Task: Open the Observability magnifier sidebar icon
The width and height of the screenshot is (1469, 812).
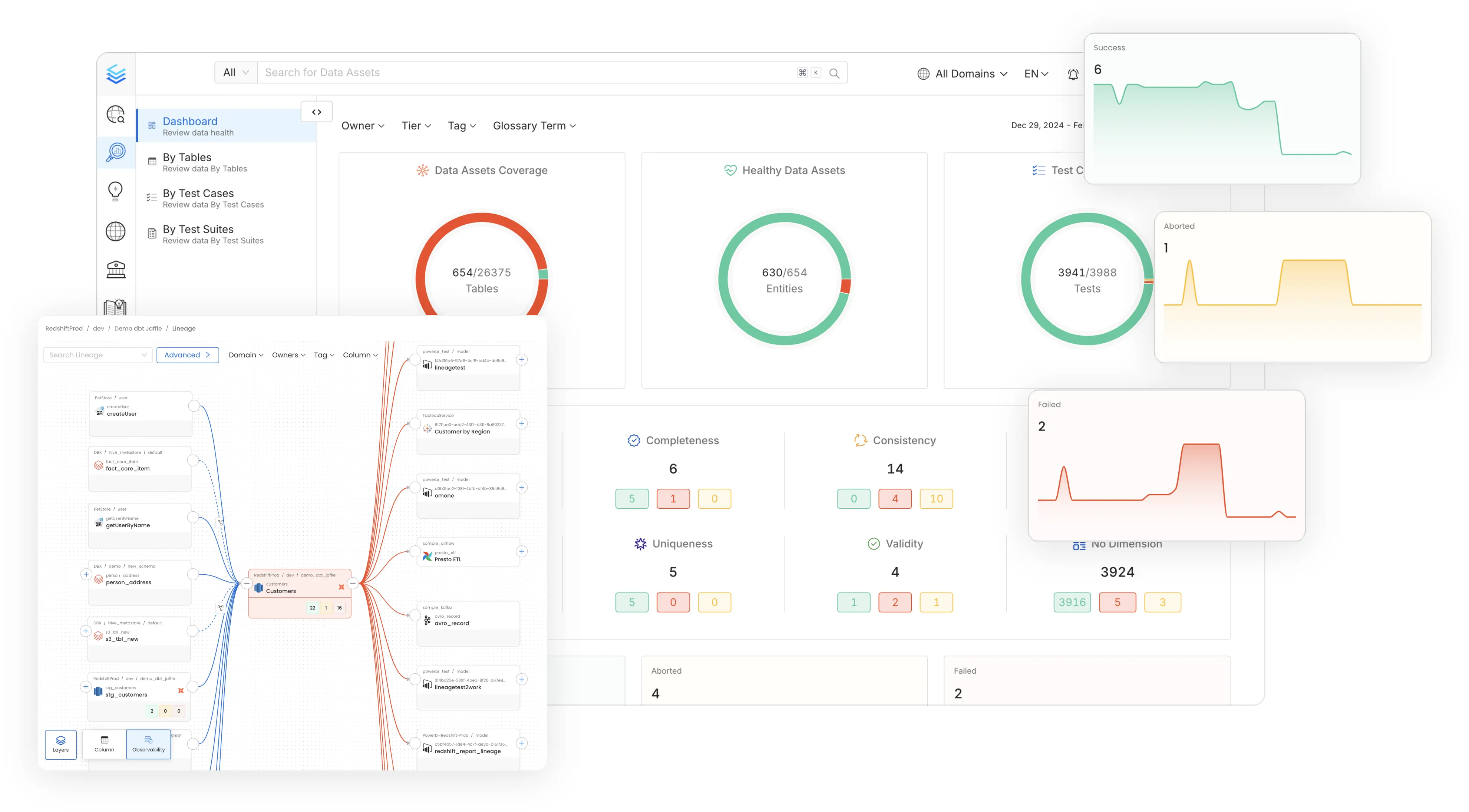Action: pyautogui.click(x=116, y=152)
